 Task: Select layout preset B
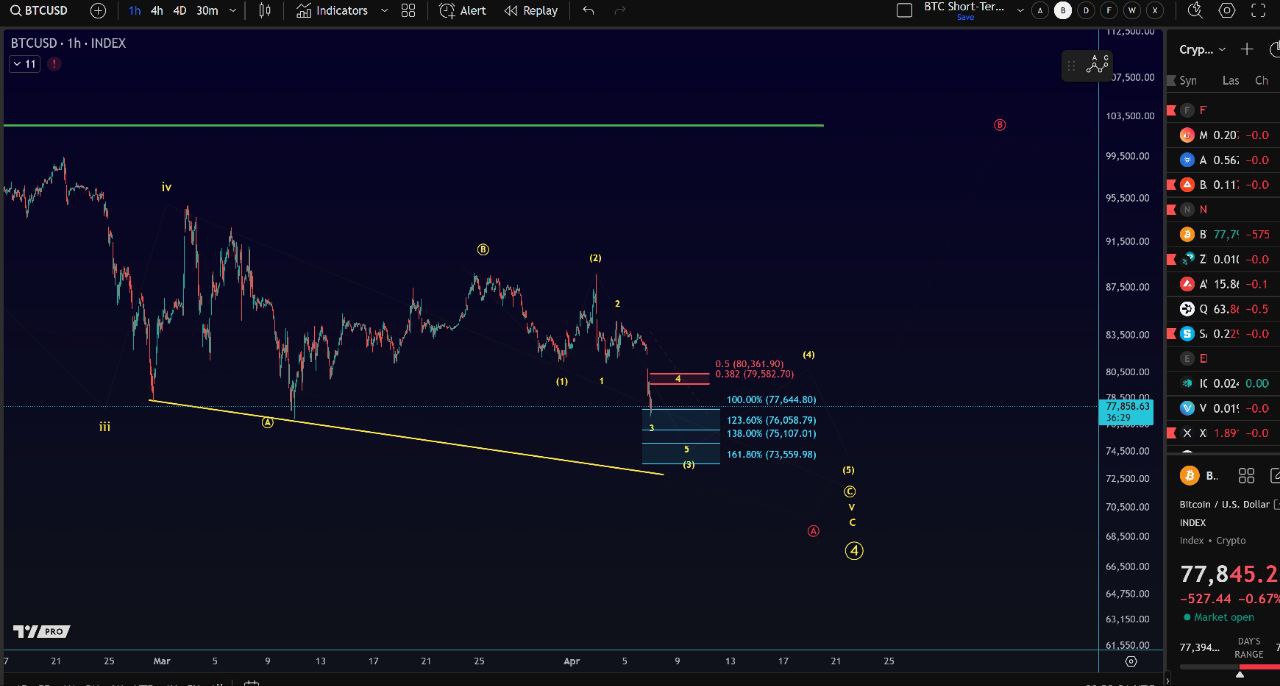1063,10
